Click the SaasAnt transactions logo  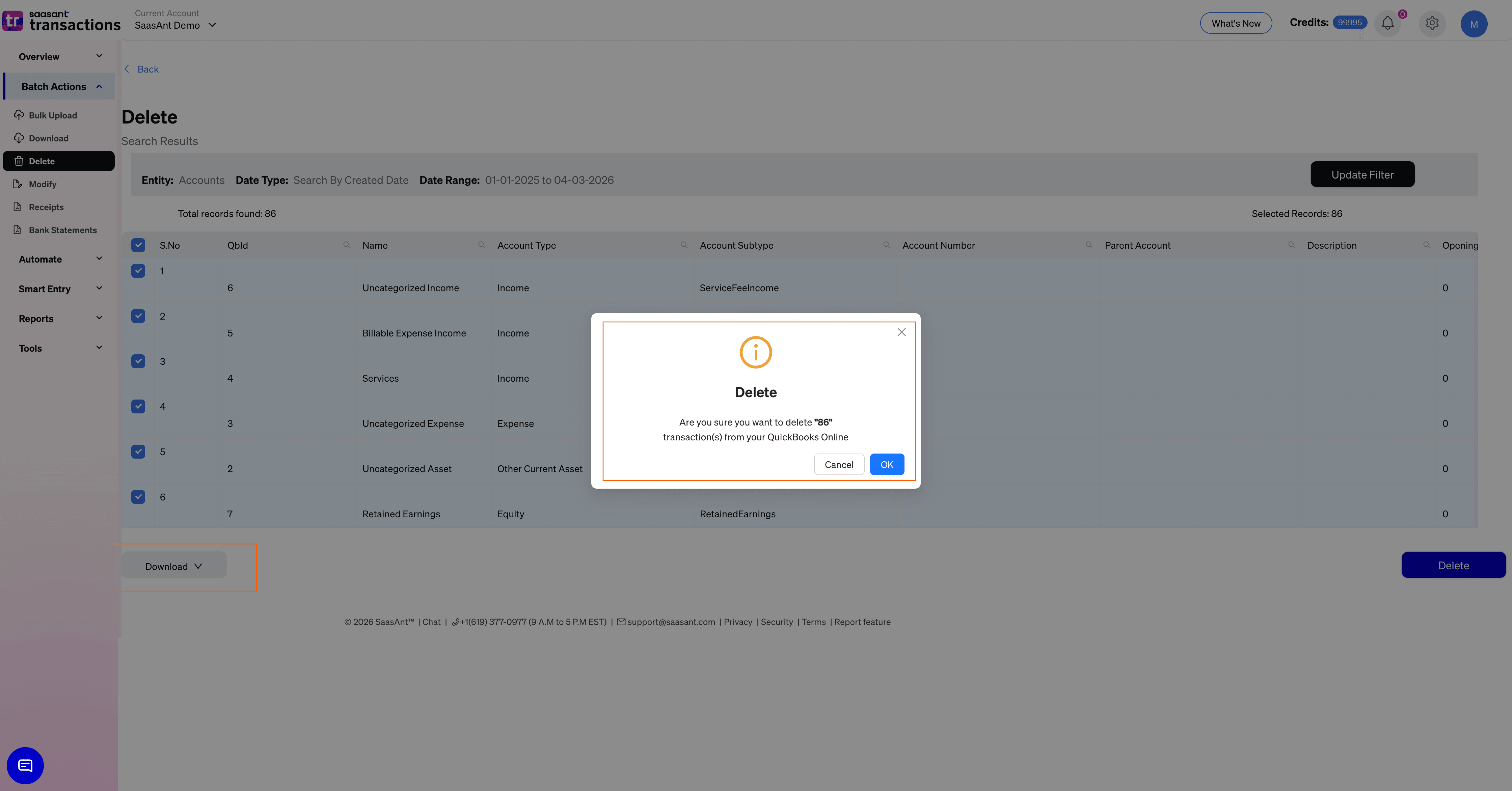[x=61, y=21]
